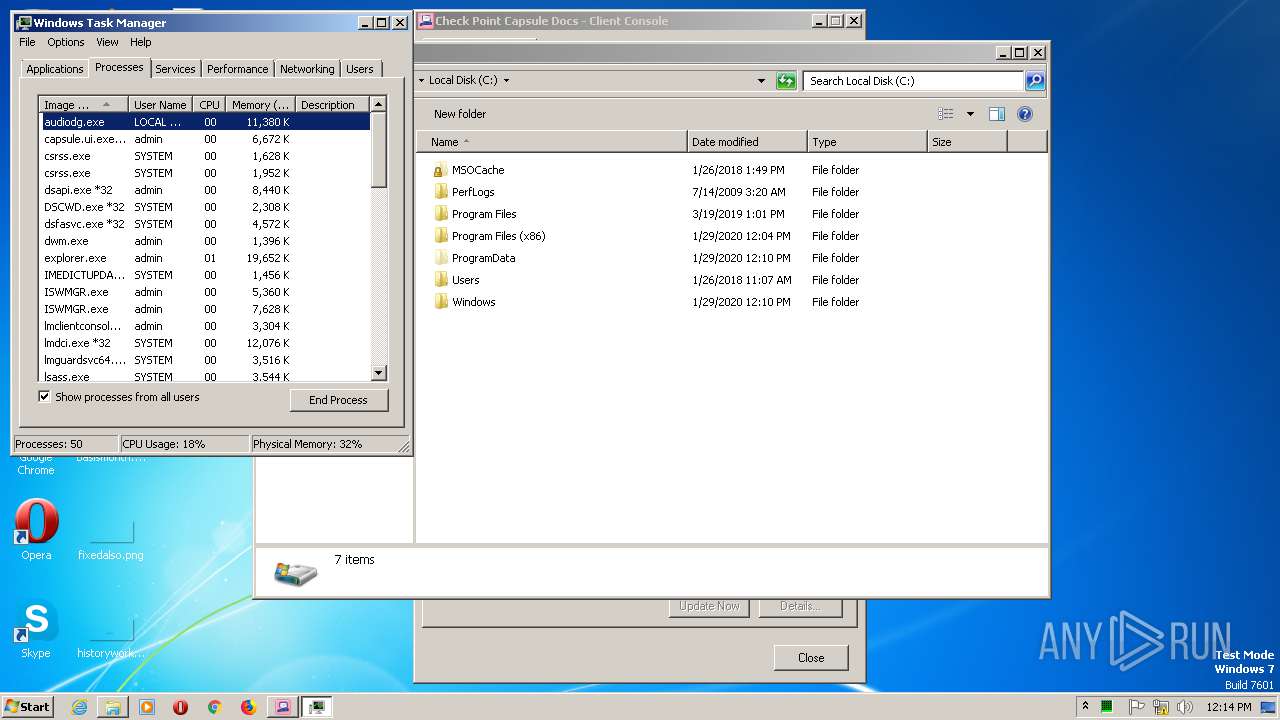
Task: Switch to Performance tab
Action: pyautogui.click(x=238, y=69)
